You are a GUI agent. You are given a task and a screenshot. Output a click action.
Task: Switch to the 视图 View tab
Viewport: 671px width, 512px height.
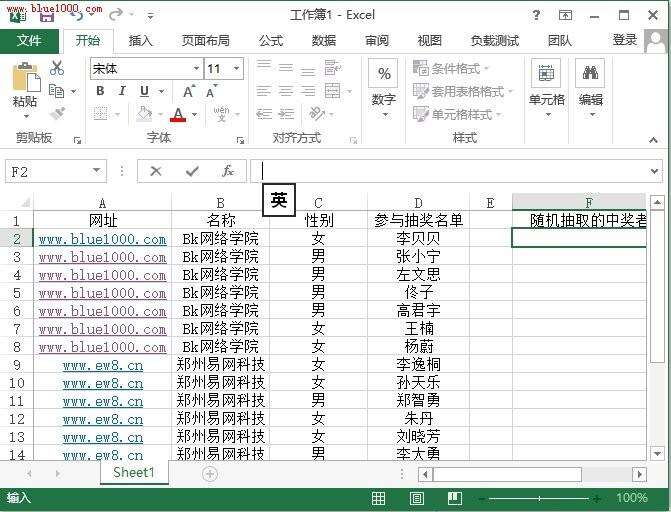point(430,41)
